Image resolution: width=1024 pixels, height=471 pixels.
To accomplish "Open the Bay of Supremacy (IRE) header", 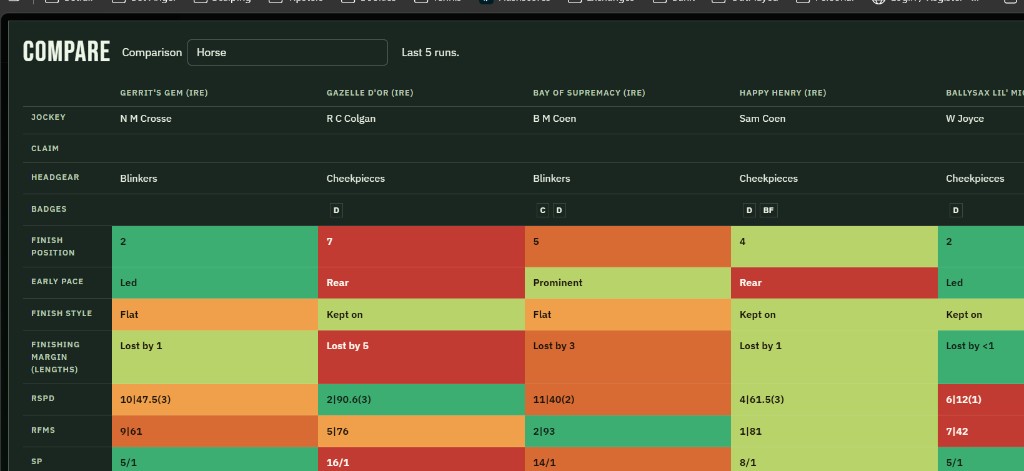I will (588, 93).
